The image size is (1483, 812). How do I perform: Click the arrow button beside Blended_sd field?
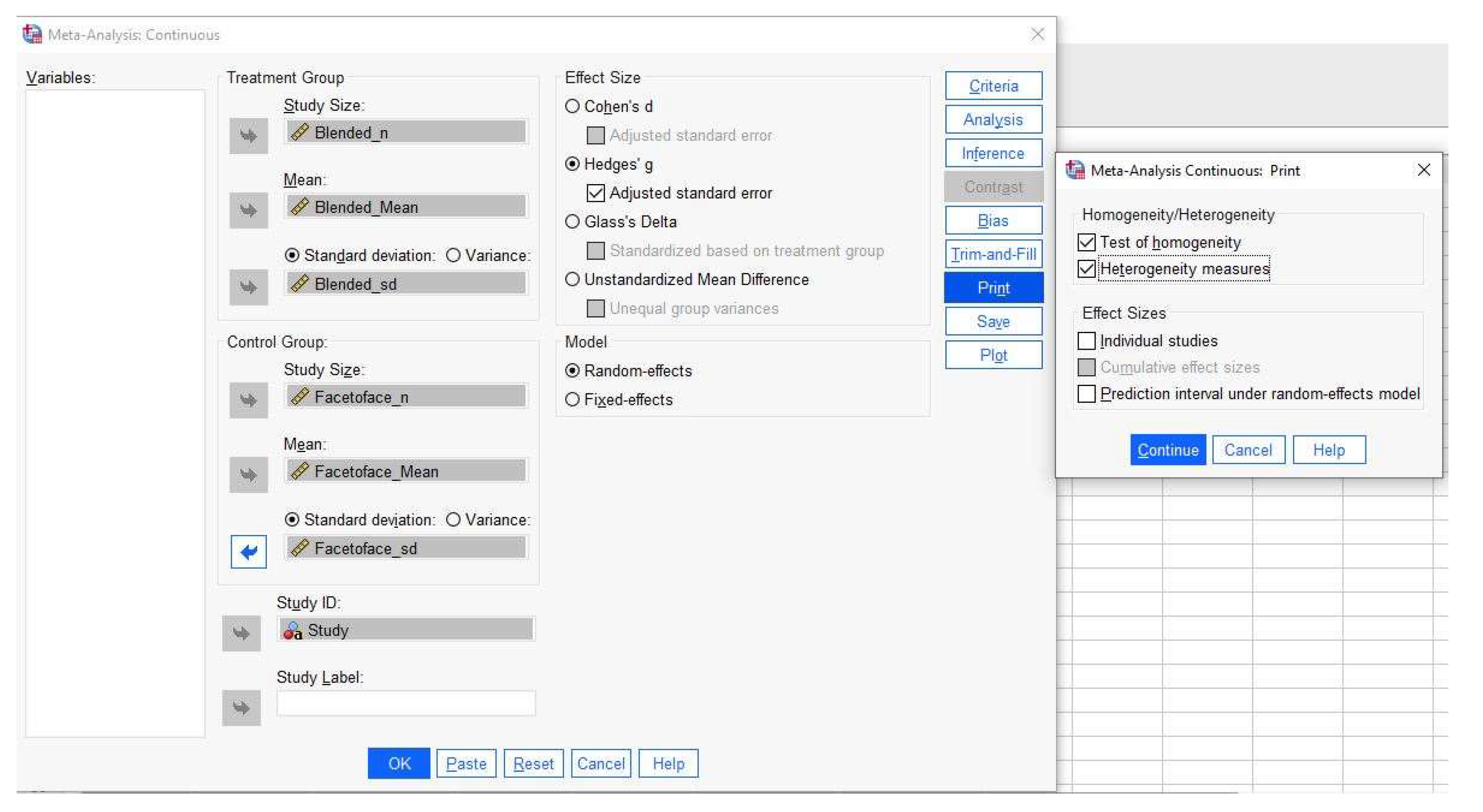pos(248,286)
